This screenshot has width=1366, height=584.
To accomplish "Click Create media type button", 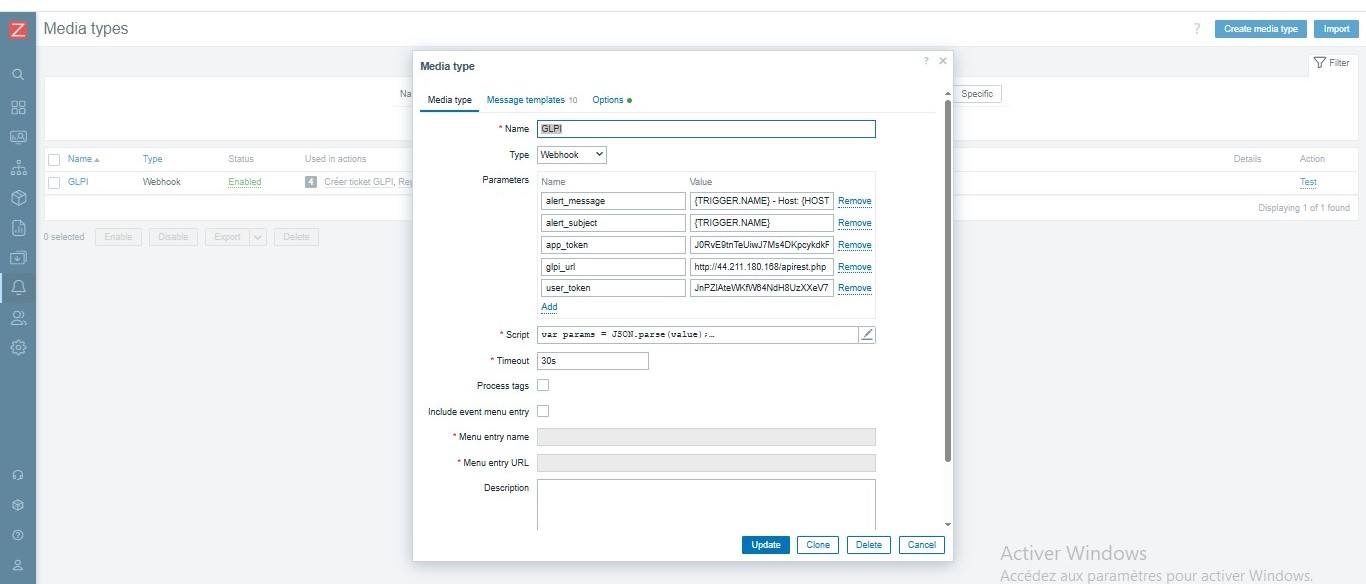I will click(x=1261, y=29).
